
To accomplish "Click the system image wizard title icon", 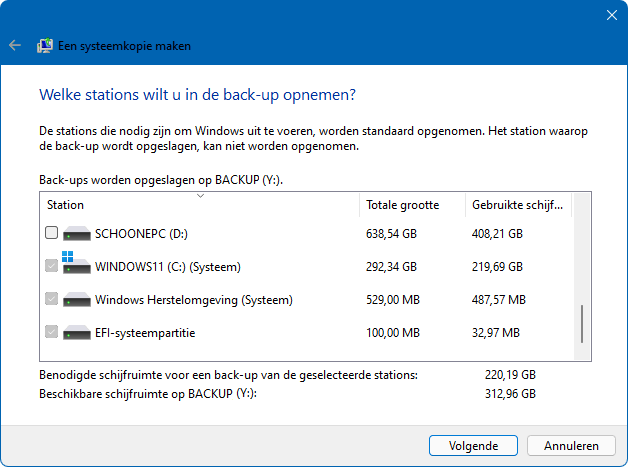I will [45, 46].
